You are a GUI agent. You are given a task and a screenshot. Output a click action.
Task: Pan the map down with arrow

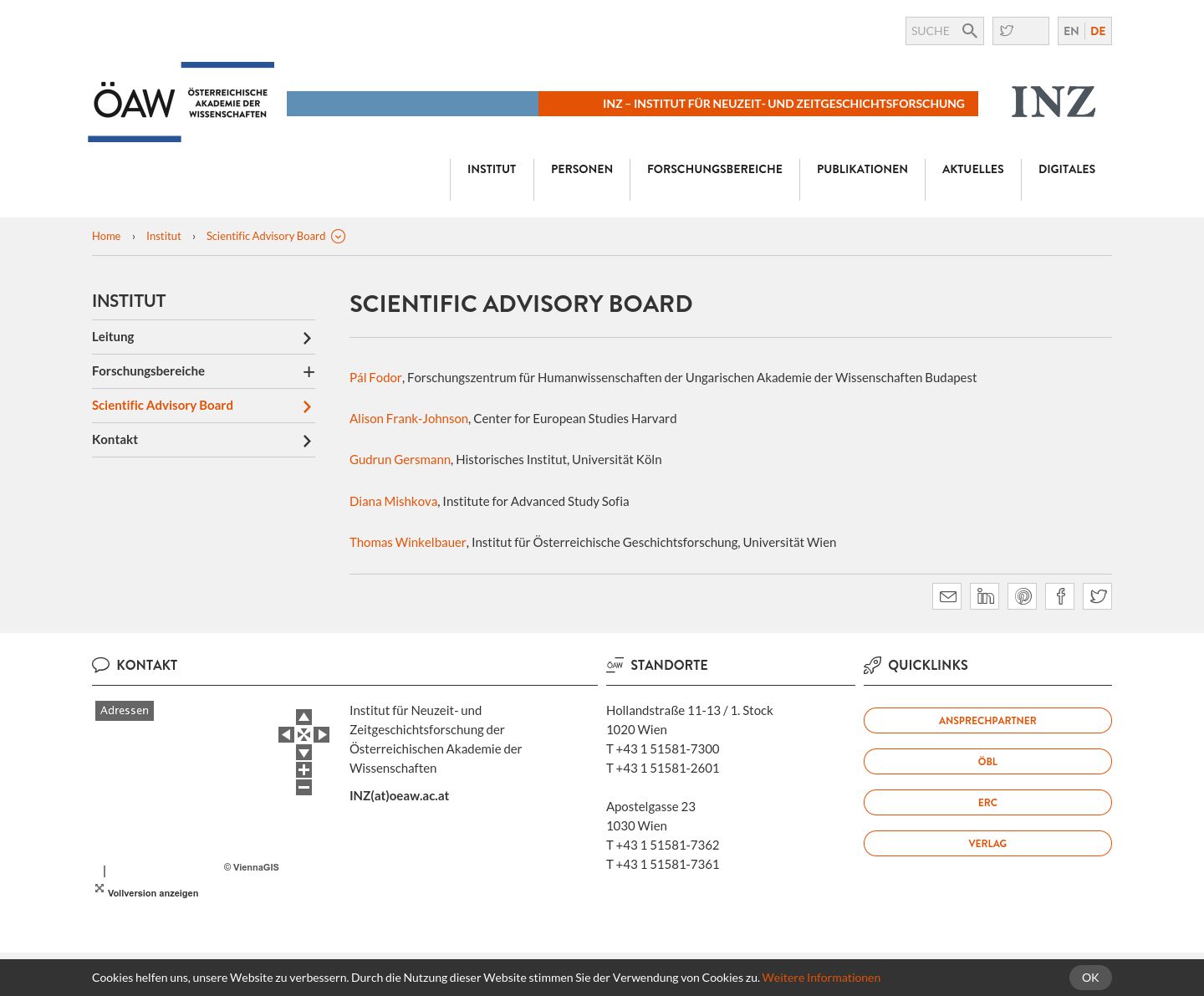[x=304, y=753]
